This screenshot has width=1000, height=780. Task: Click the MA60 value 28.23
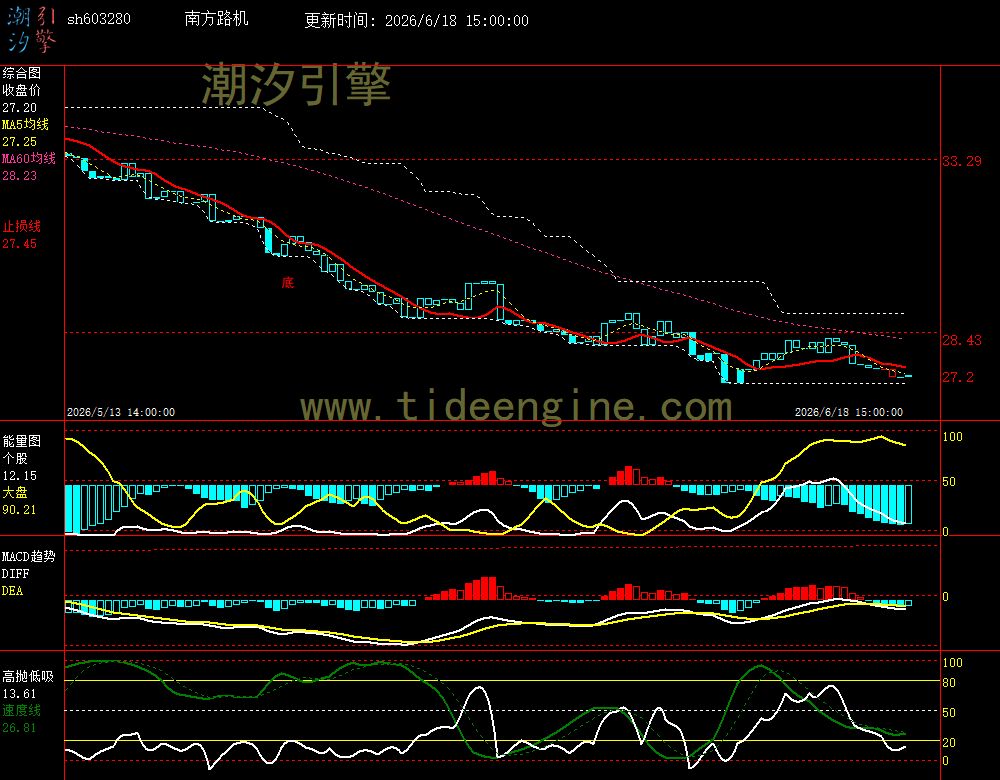click(x=19, y=175)
